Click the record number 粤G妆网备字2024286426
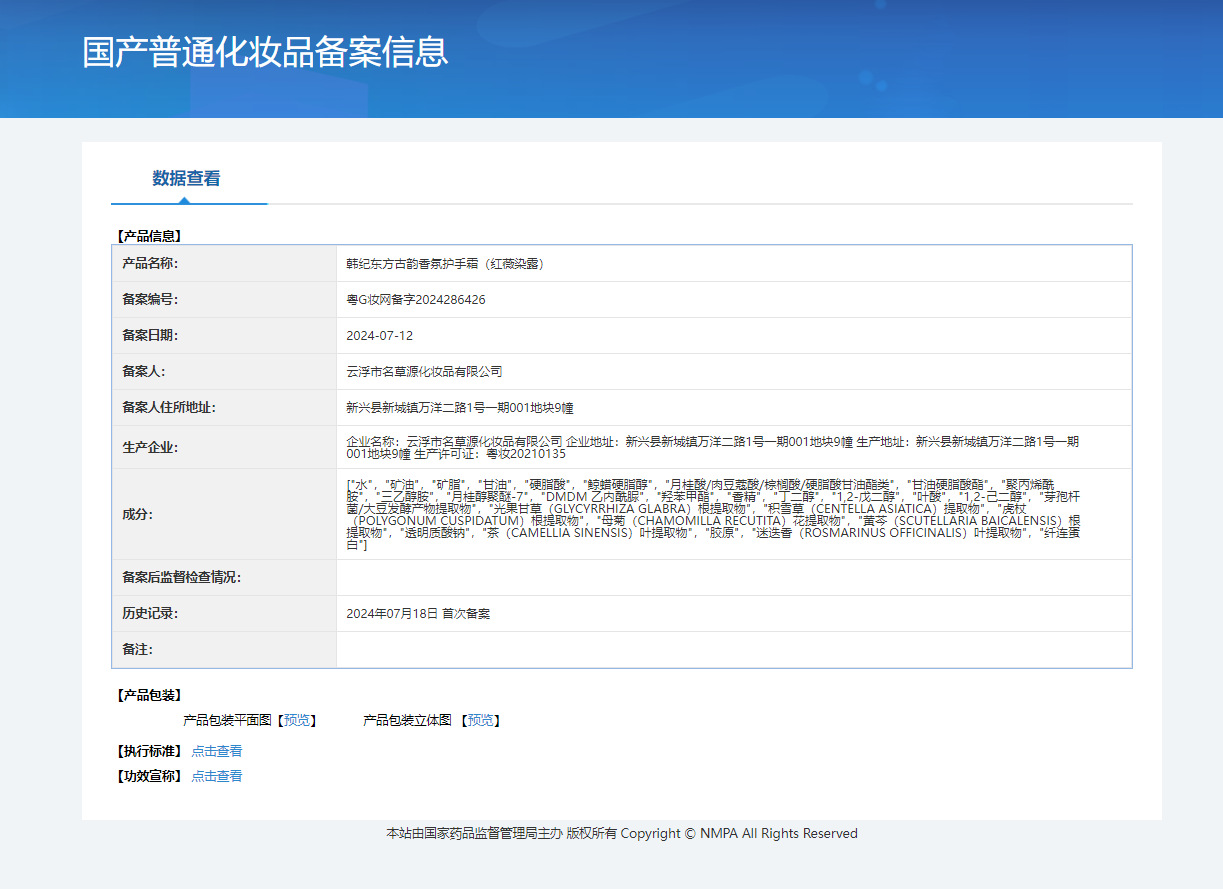 pyautogui.click(x=416, y=300)
